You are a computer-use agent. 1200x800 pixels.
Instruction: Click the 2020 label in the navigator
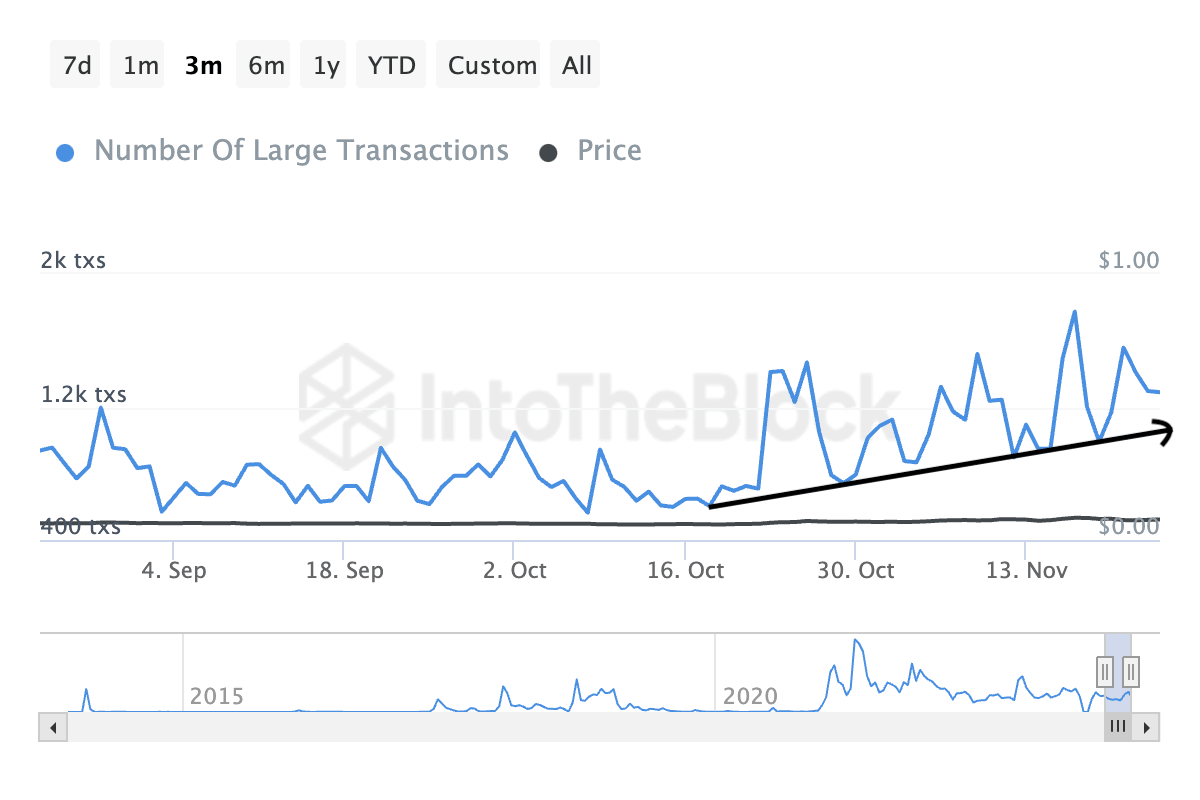(749, 696)
